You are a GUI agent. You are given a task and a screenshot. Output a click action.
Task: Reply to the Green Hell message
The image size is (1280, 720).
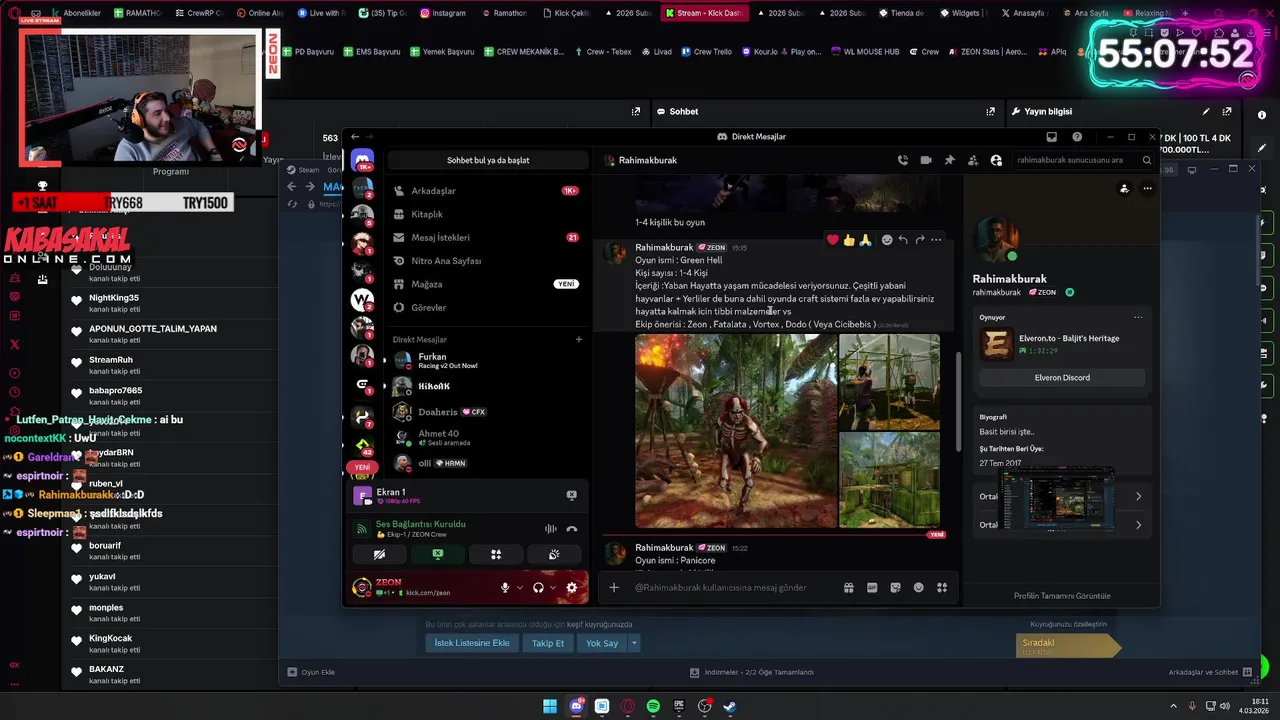903,240
